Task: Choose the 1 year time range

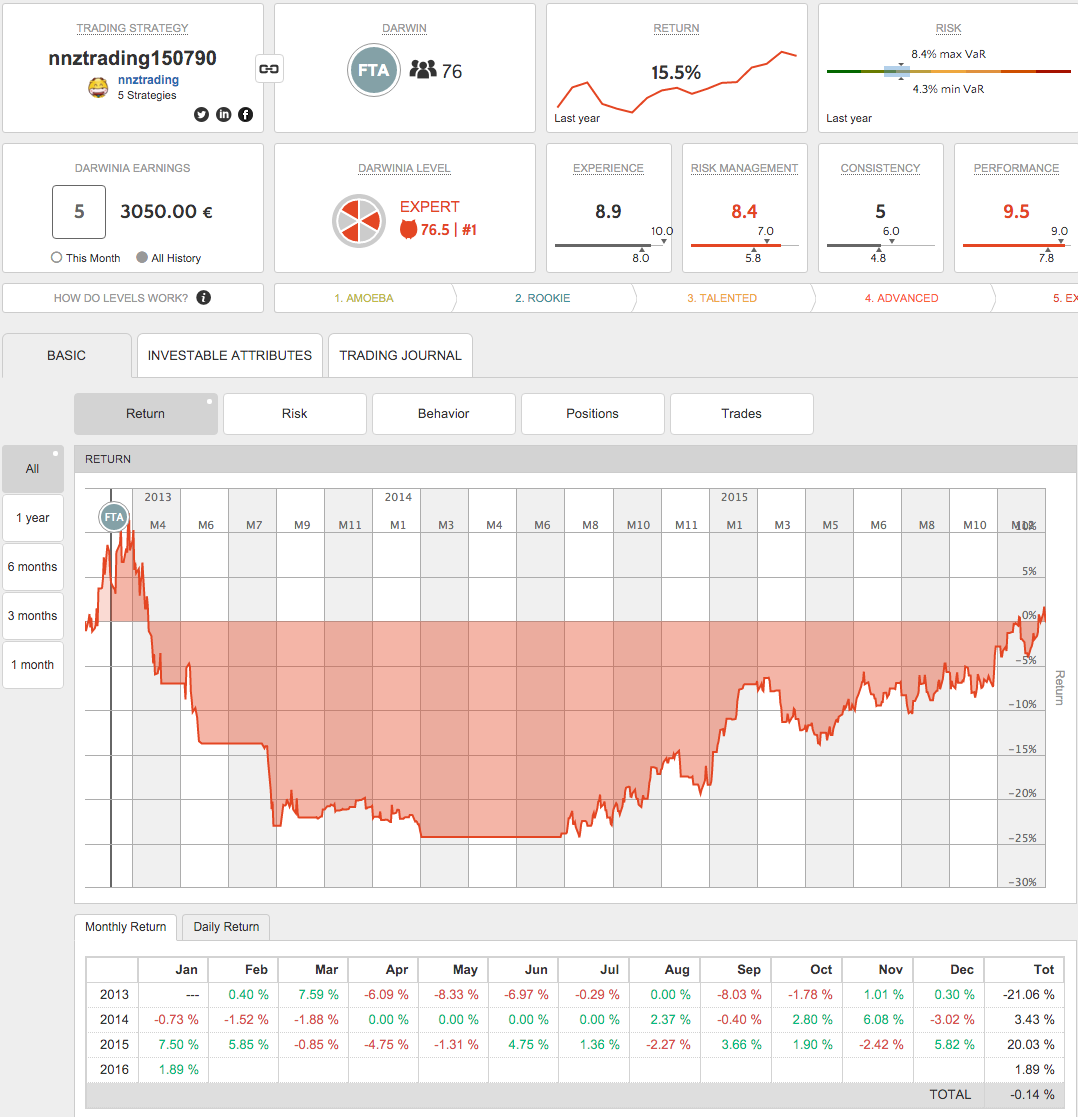Action: 33,518
